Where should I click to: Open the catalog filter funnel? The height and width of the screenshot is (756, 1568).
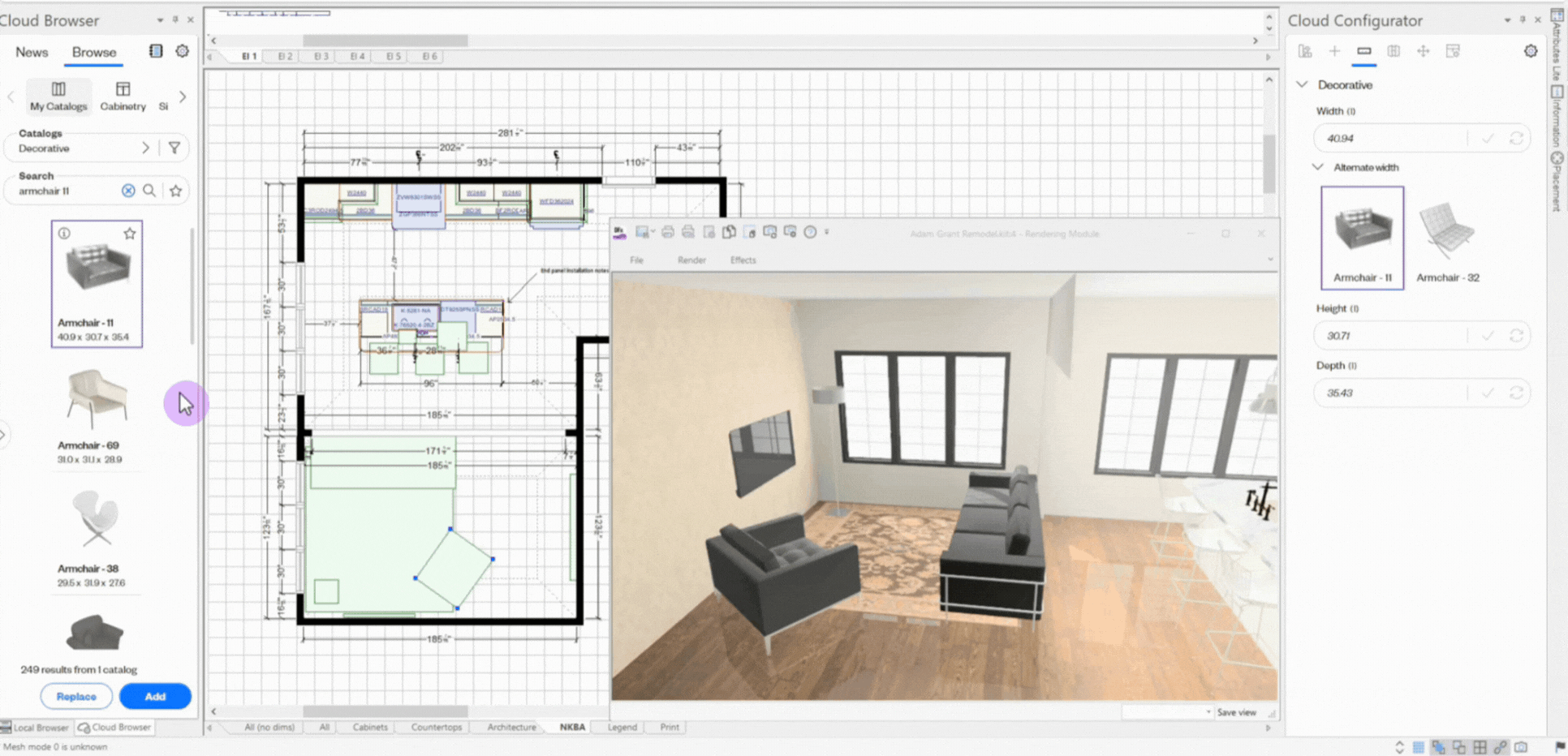click(174, 148)
